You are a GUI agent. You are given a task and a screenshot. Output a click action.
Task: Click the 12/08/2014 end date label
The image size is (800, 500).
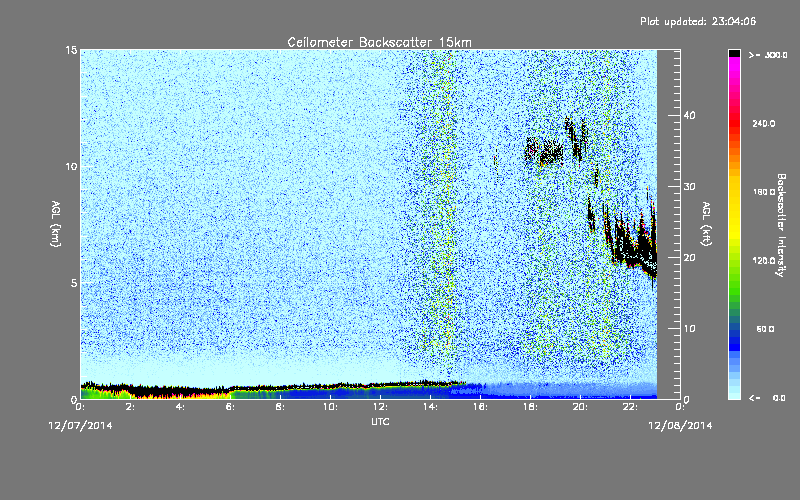click(680, 426)
